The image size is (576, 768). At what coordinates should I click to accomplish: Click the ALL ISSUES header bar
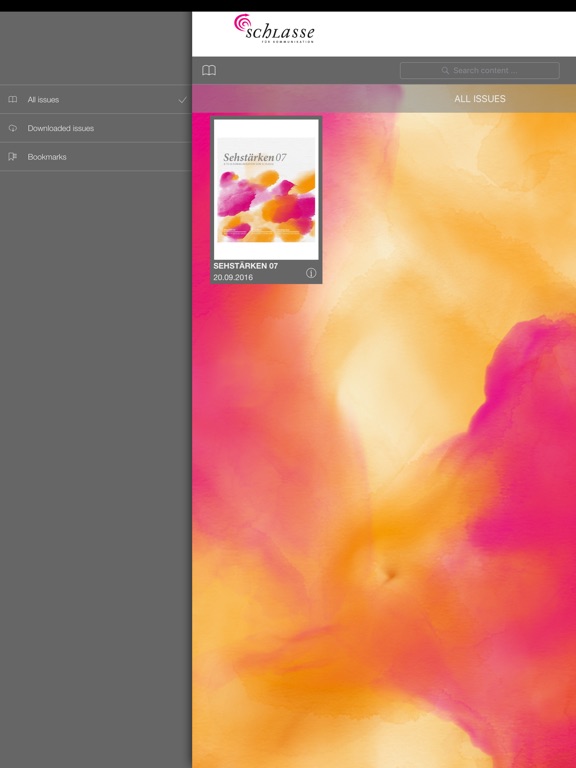coord(384,98)
